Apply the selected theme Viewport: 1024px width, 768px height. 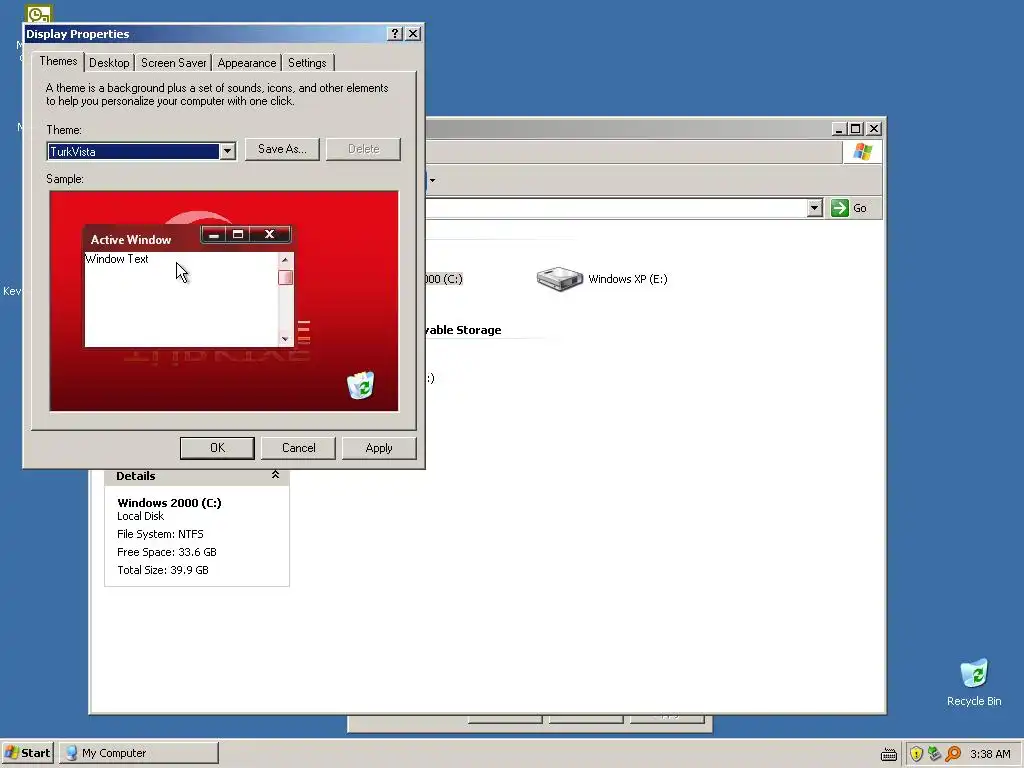click(379, 448)
